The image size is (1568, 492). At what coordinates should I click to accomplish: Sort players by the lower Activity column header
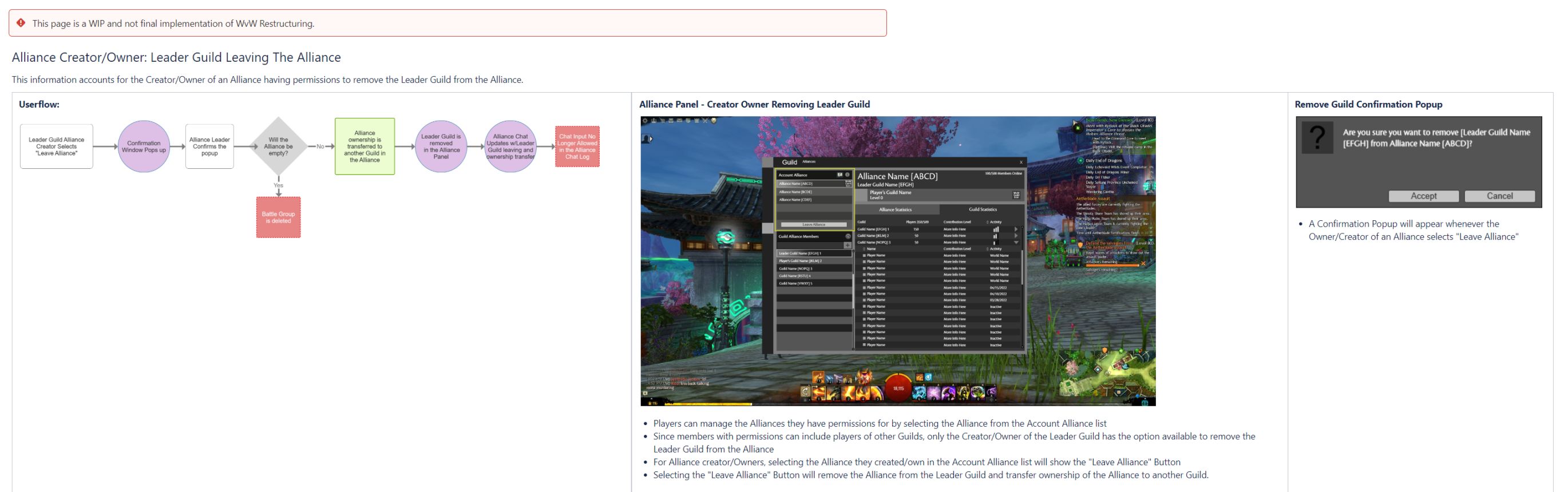[x=995, y=249]
